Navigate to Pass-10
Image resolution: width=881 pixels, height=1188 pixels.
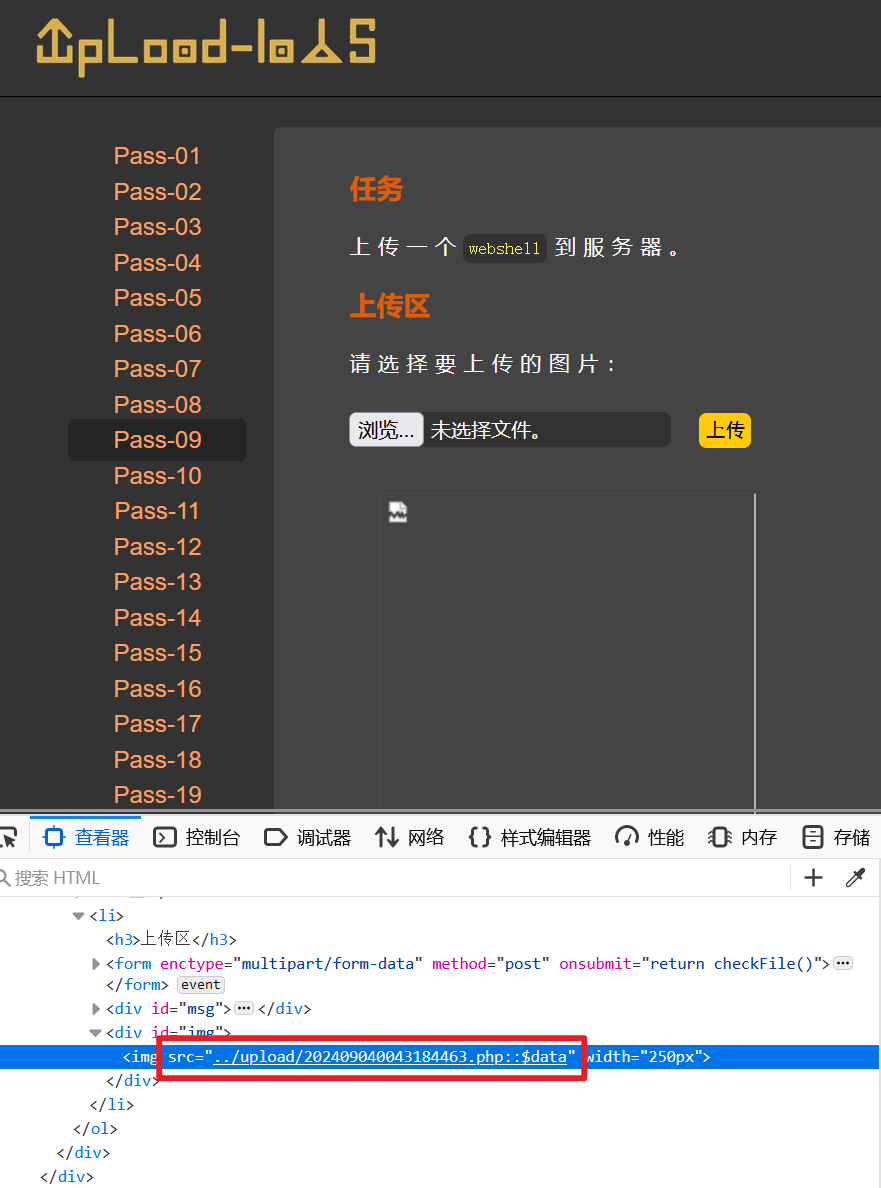click(158, 476)
